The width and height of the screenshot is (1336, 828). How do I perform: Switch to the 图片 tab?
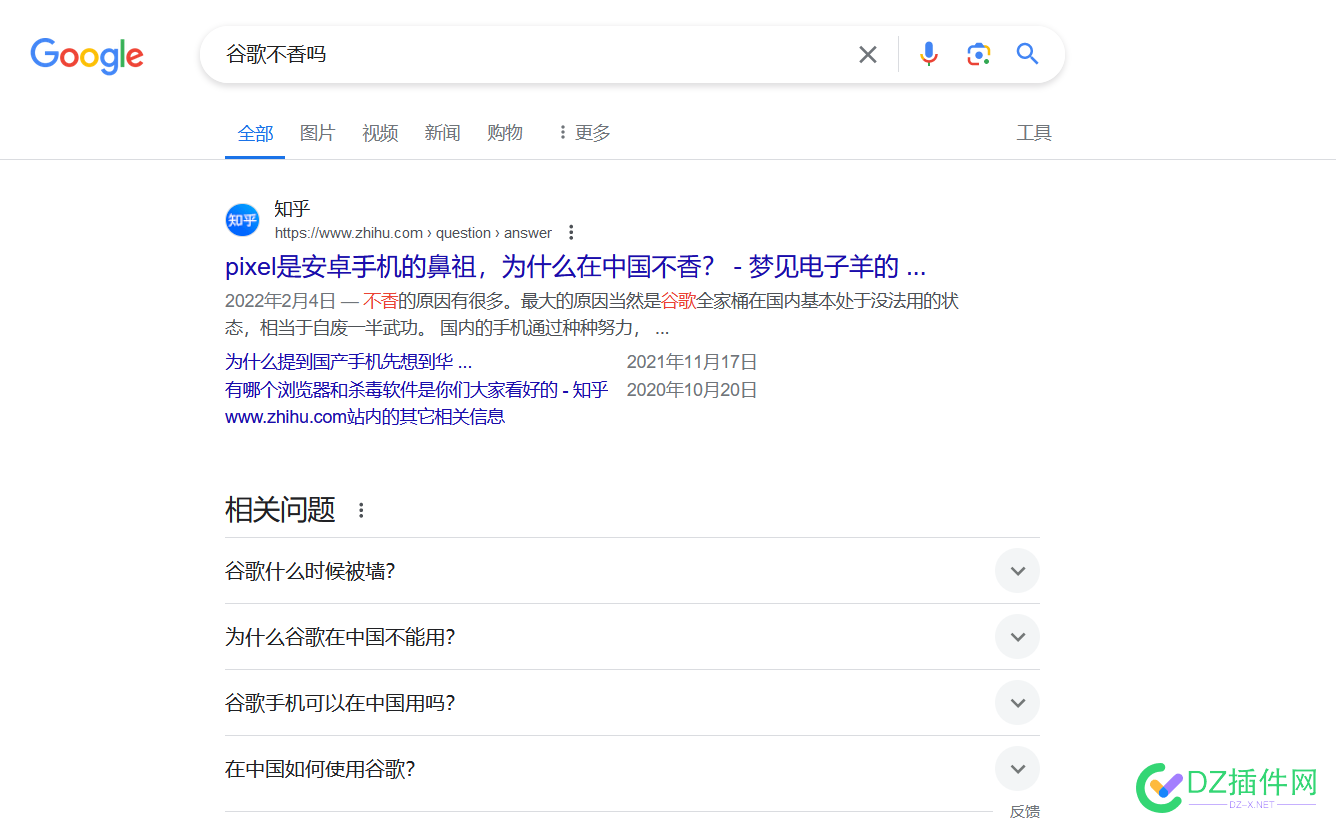click(x=318, y=132)
